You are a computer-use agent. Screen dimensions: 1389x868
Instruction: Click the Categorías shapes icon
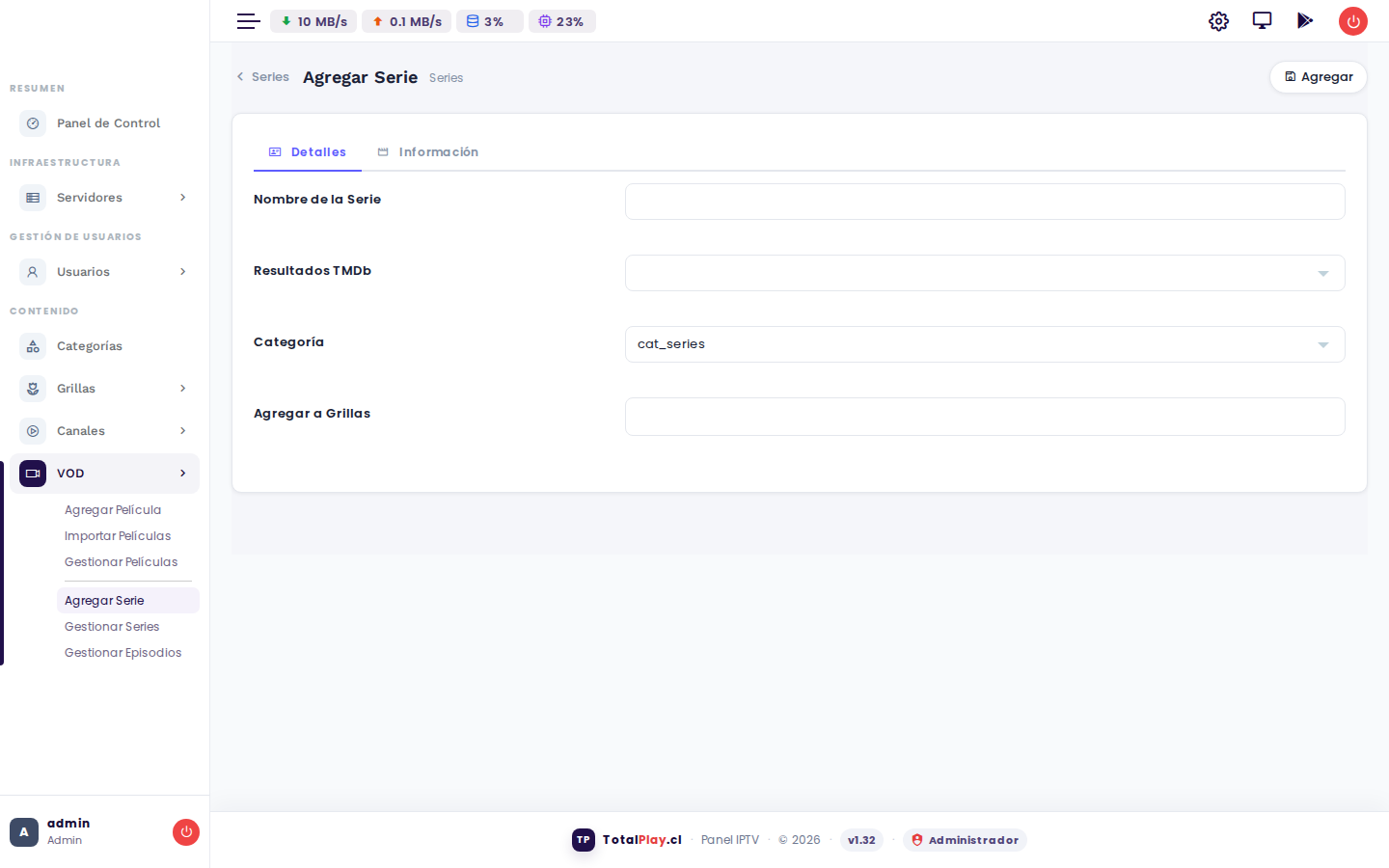tap(33, 346)
